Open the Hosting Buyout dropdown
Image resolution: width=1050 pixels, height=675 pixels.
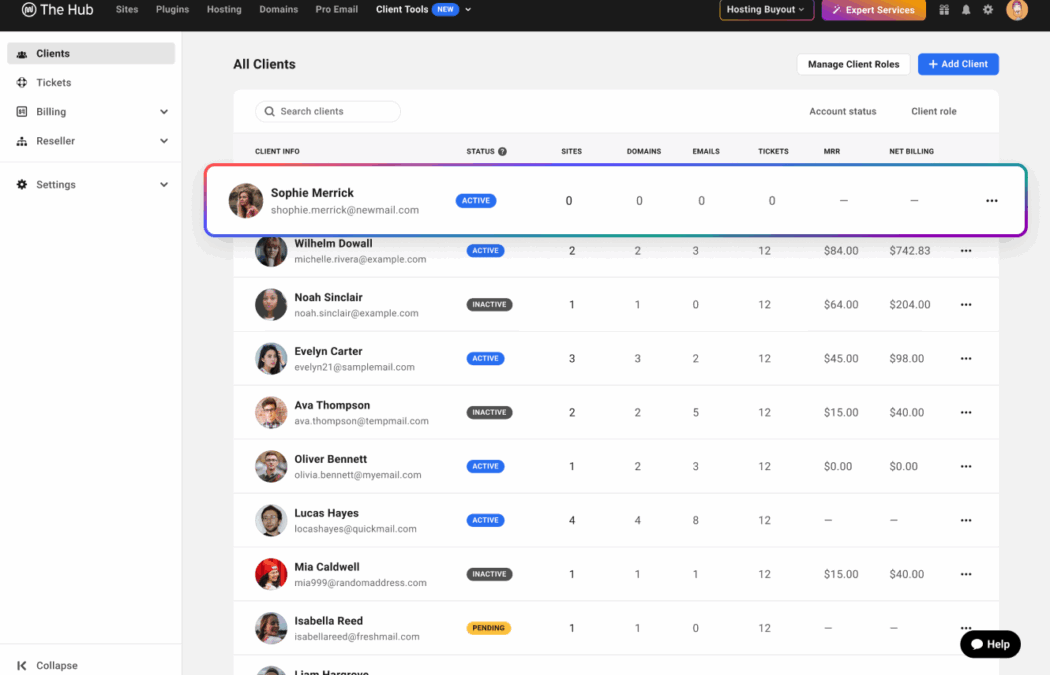[x=765, y=10]
